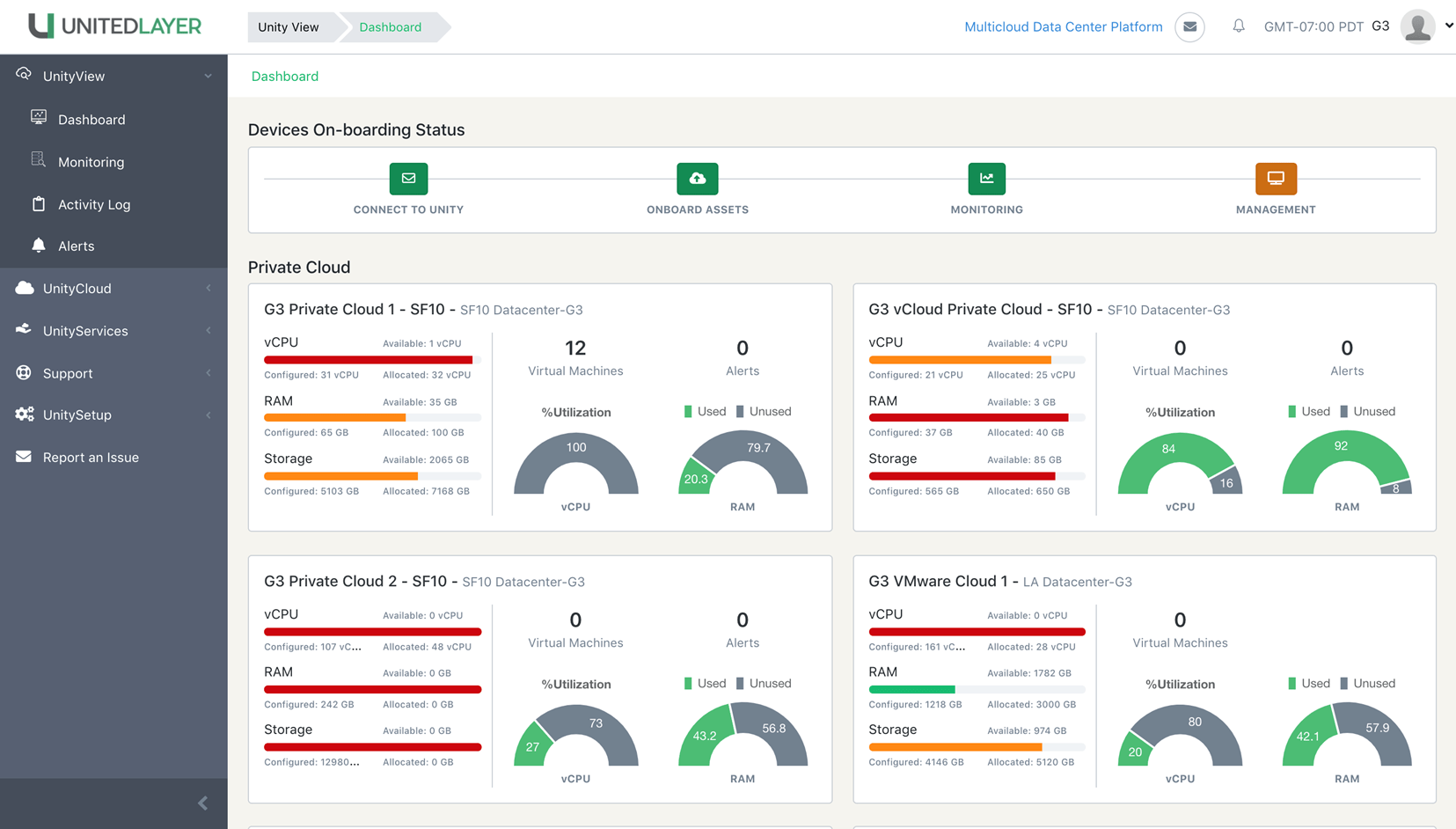
Task: Click the Unity View breadcrumb
Action: [289, 27]
